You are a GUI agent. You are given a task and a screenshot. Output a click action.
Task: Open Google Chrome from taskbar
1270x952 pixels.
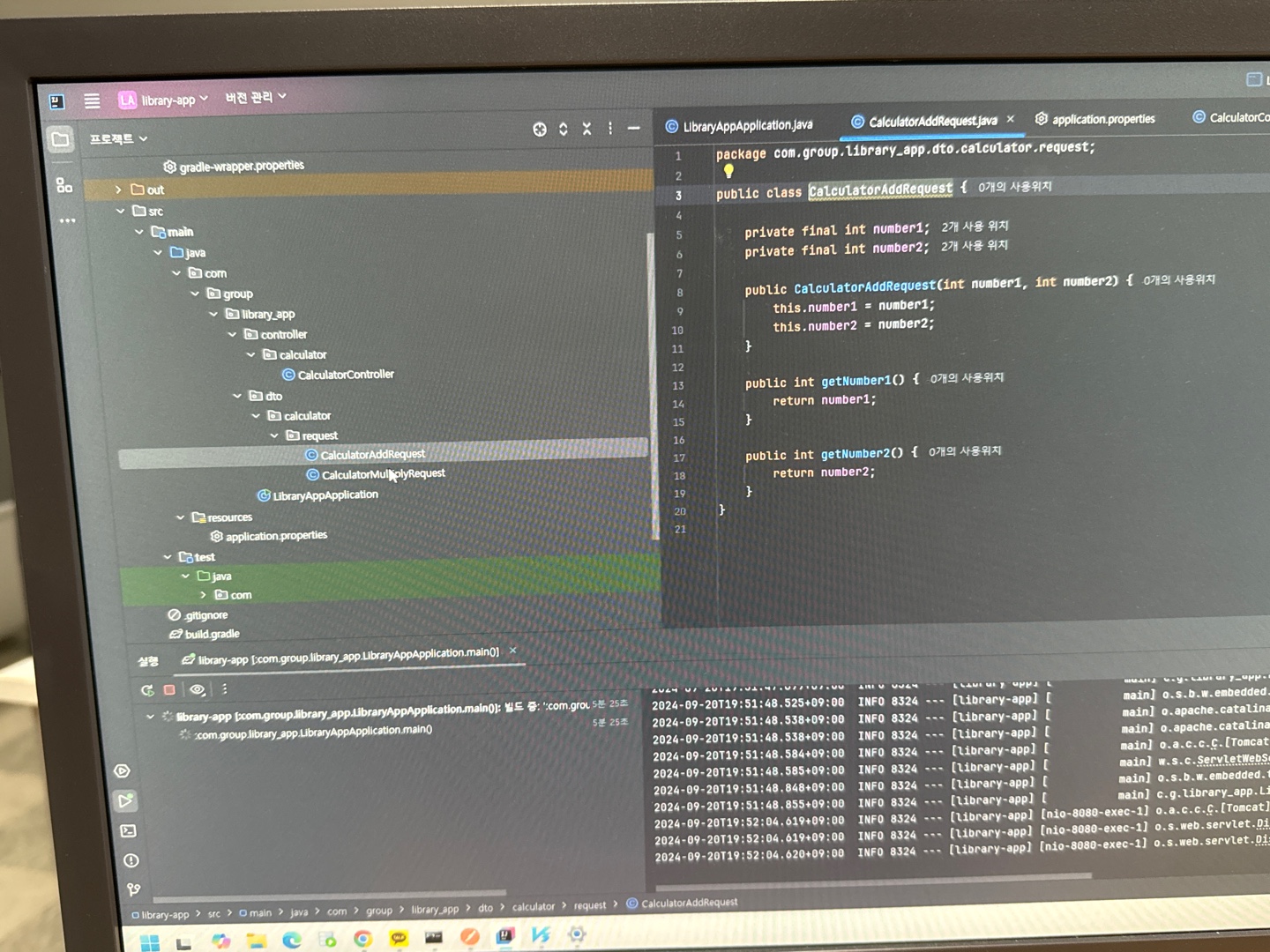[362, 939]
